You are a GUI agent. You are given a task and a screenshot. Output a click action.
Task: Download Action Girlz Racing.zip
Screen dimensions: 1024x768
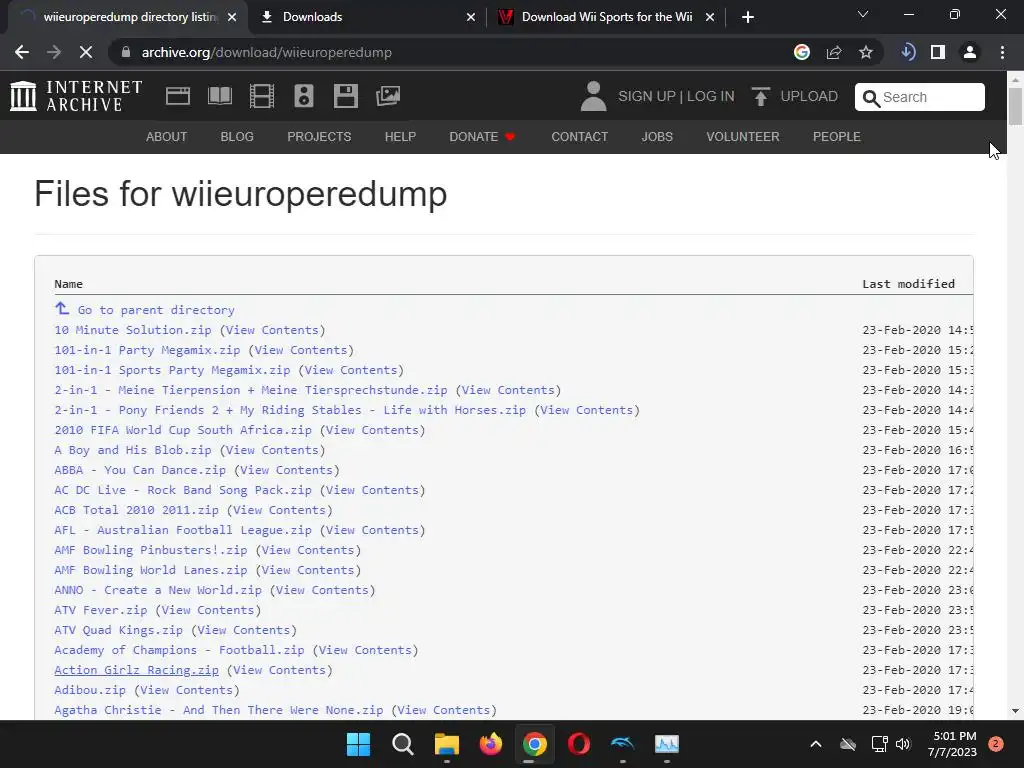pos(136,670)
